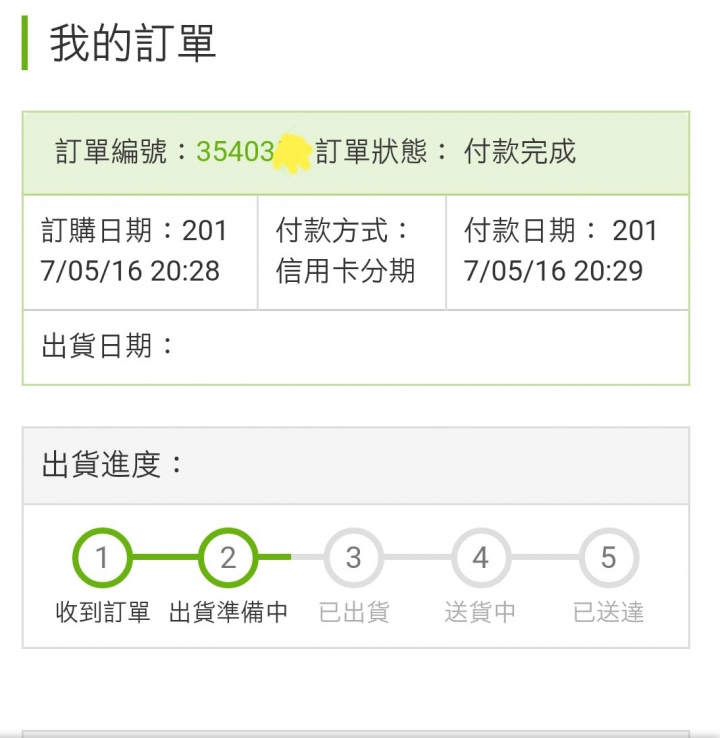
Task: Click the 已出貨 step label
Action: click(354, 612)
